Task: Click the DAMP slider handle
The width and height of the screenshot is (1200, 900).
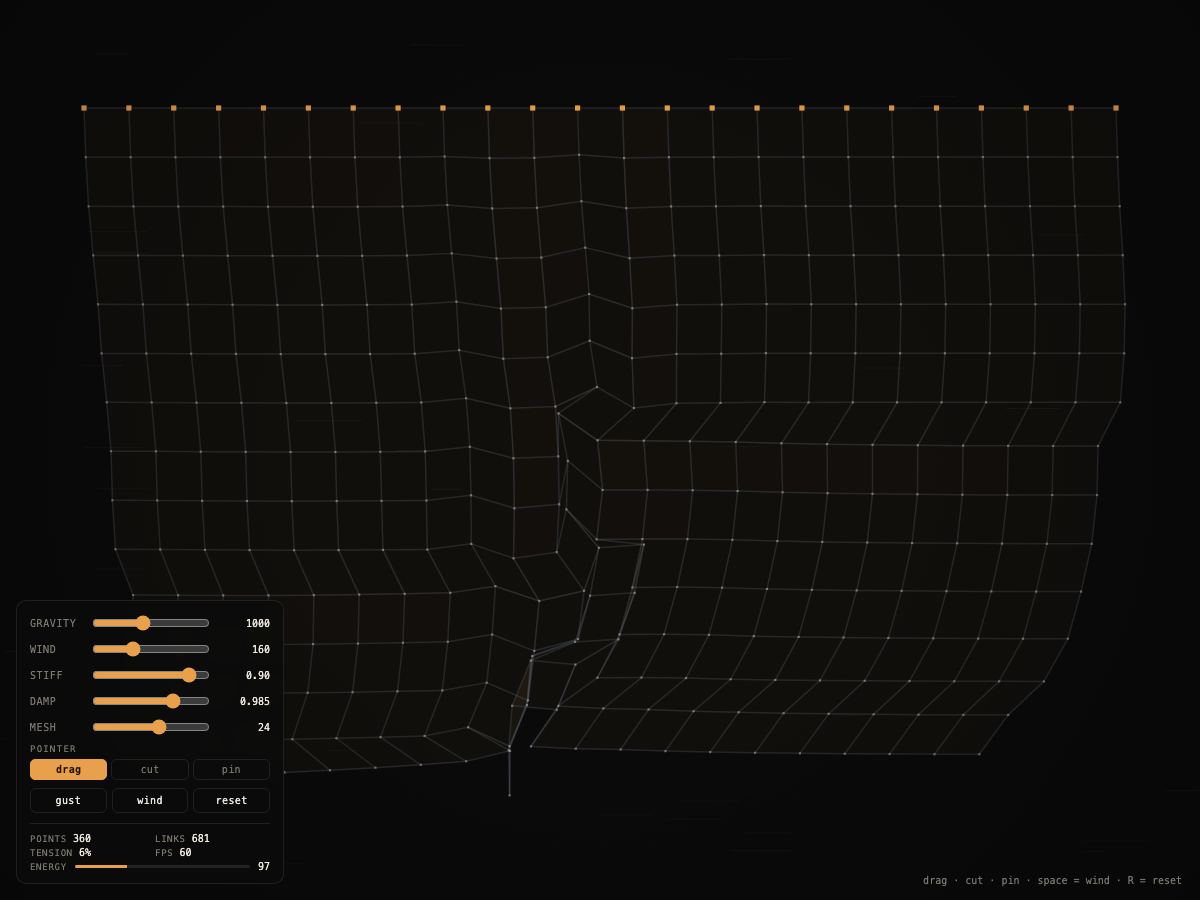Action: [x=173, y=701]
